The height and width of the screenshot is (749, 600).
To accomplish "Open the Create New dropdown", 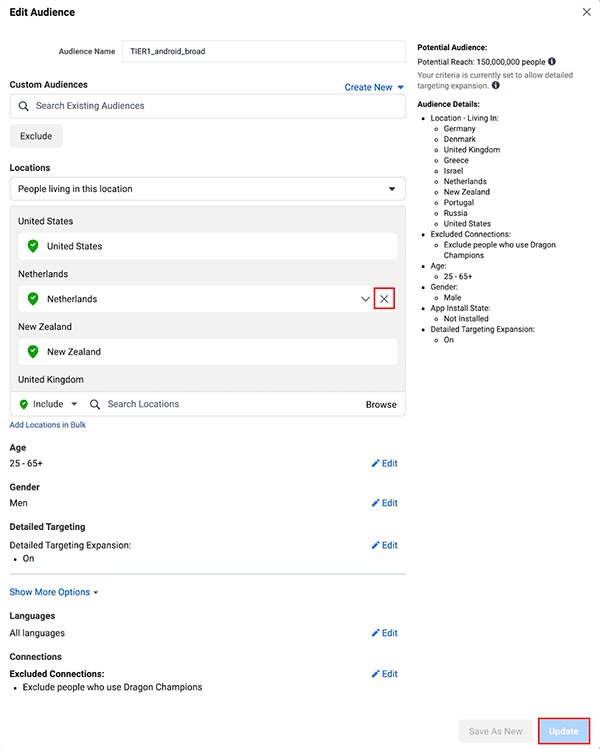I will tap(374, 87).
